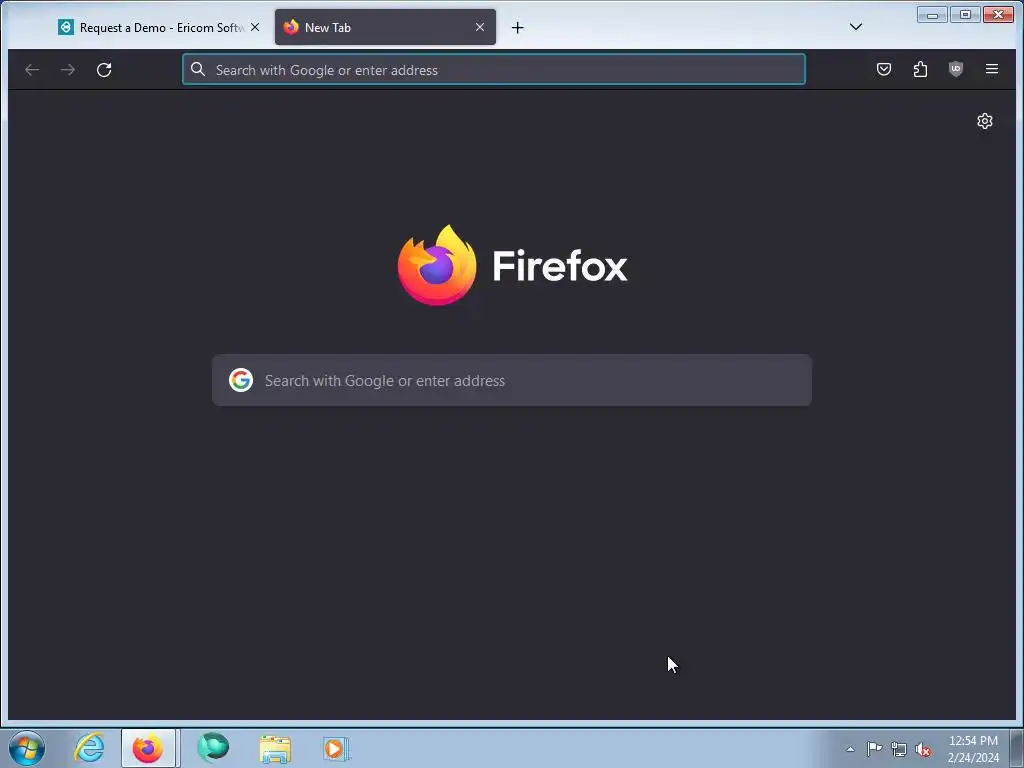This screenshot has height=768, width=1024.
Task: Open clock showing 12:54 PM
Action: (973, 749)
